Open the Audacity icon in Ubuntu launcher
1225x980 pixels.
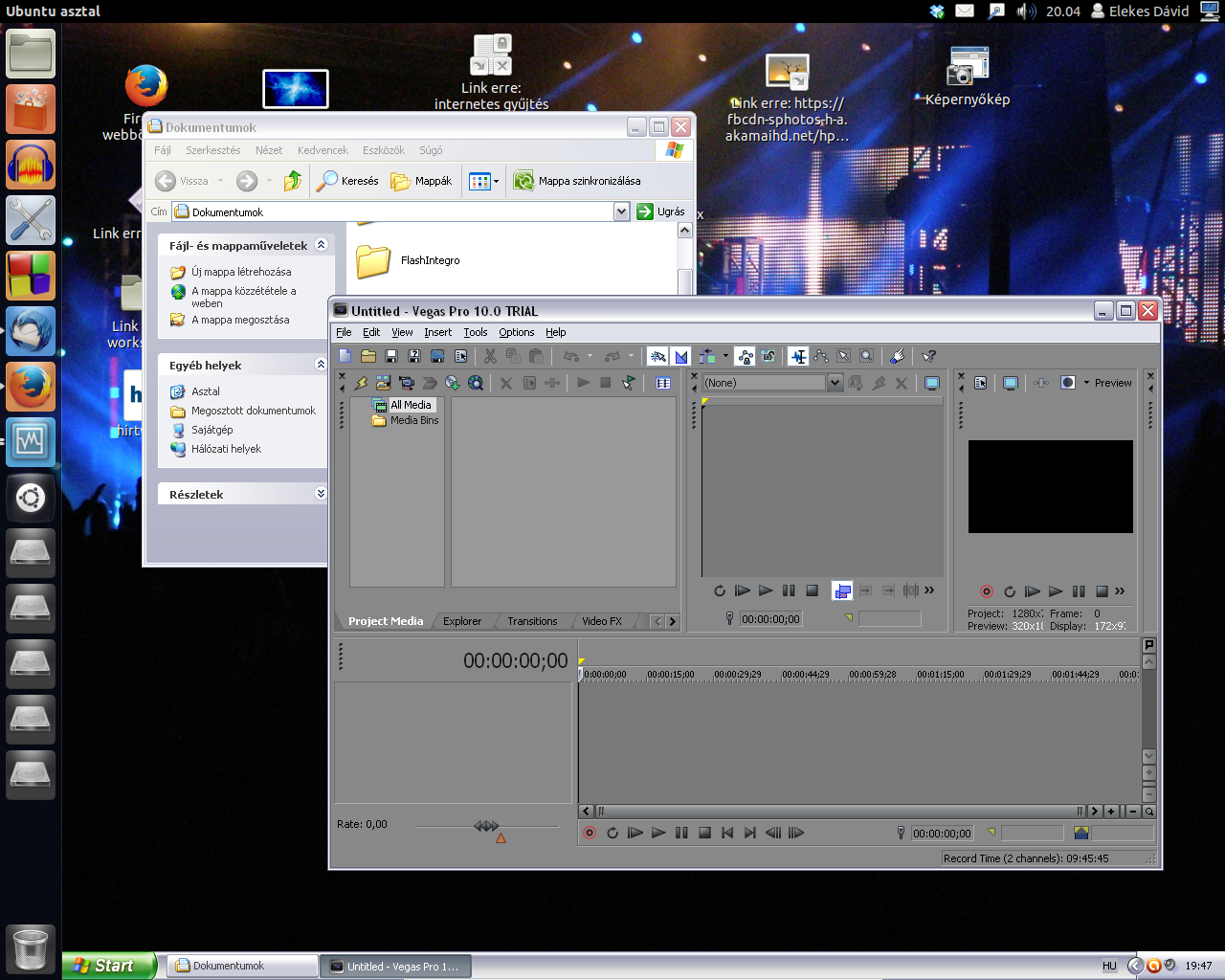[x=31, y=165]
